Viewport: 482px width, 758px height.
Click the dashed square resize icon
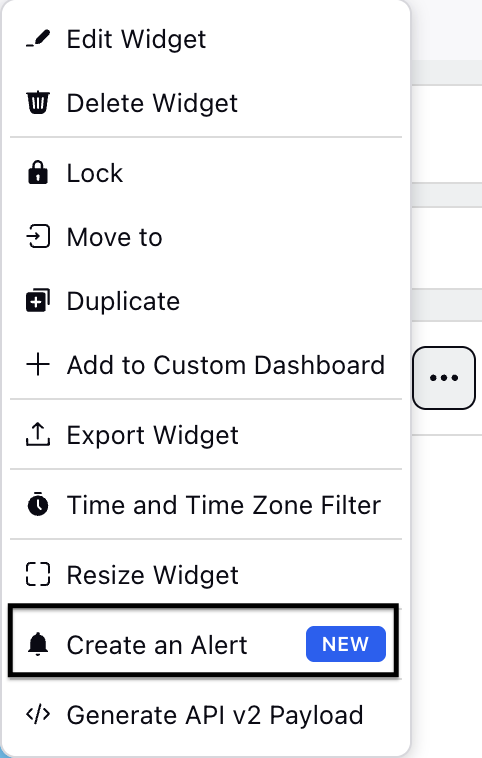pos(38,574)
